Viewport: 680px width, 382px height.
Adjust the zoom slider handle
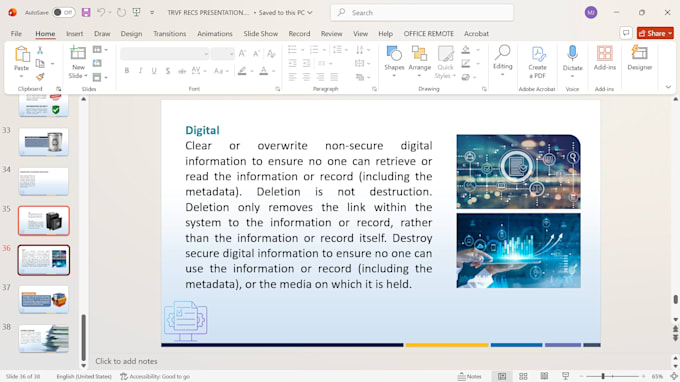click(x=603, y=376)
